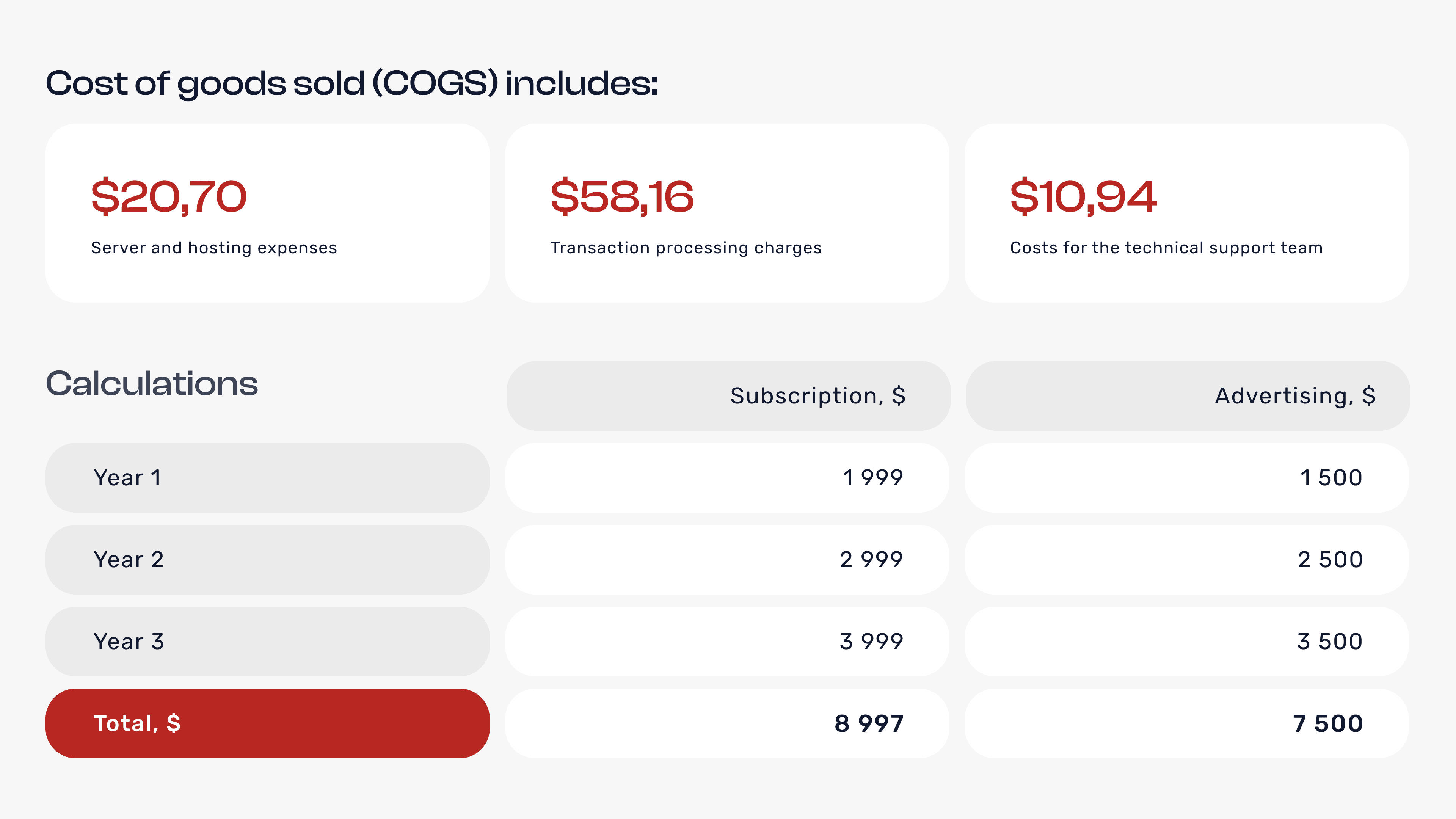
Task: Select the "Calculations" heading
Action: tap(152, 384)
